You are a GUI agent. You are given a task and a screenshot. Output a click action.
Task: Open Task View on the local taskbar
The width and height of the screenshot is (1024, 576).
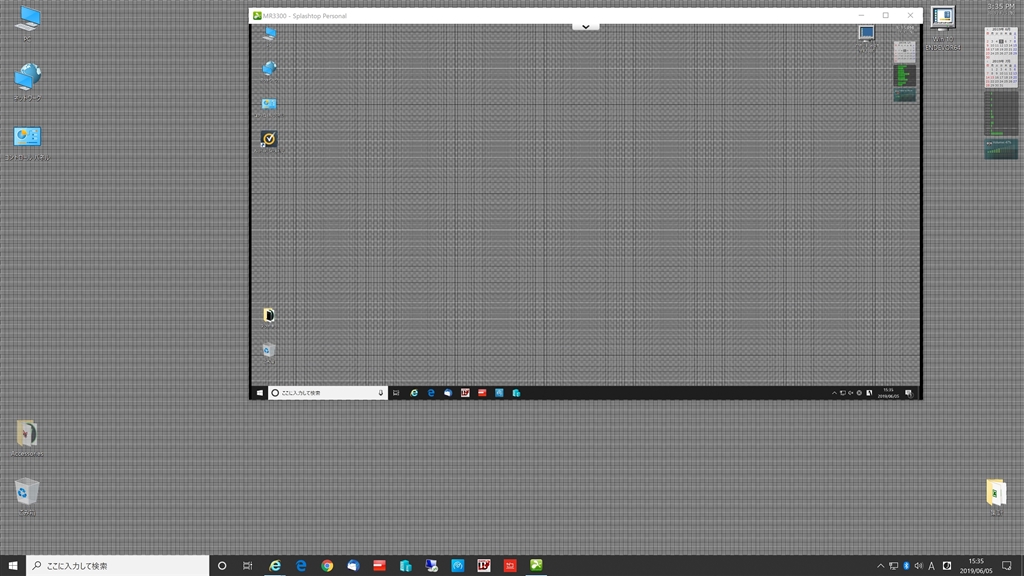coord(248,566)
